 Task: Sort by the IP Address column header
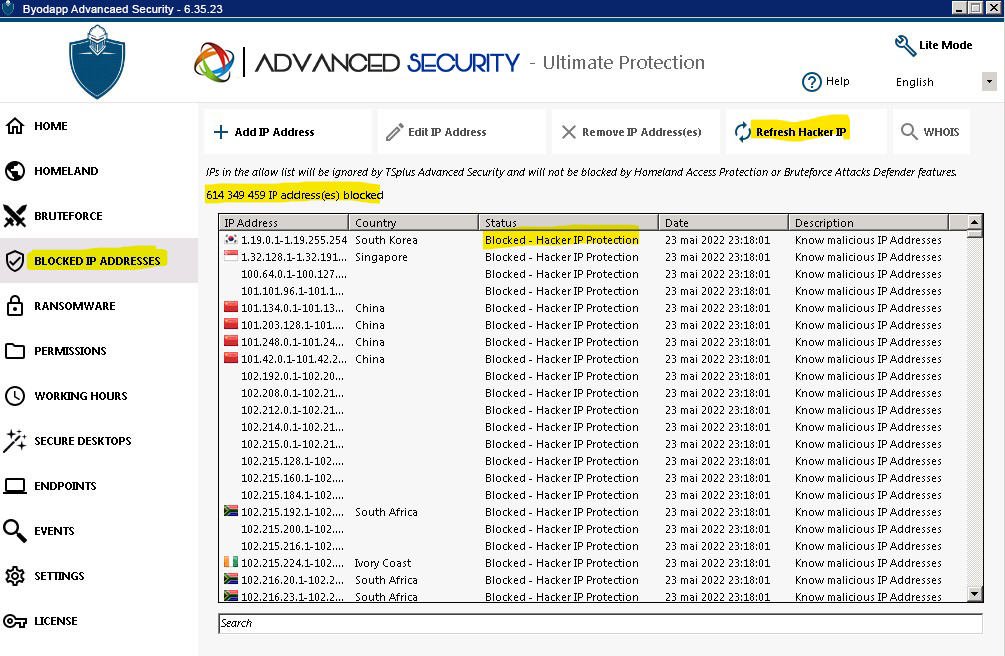pos(284,223)
